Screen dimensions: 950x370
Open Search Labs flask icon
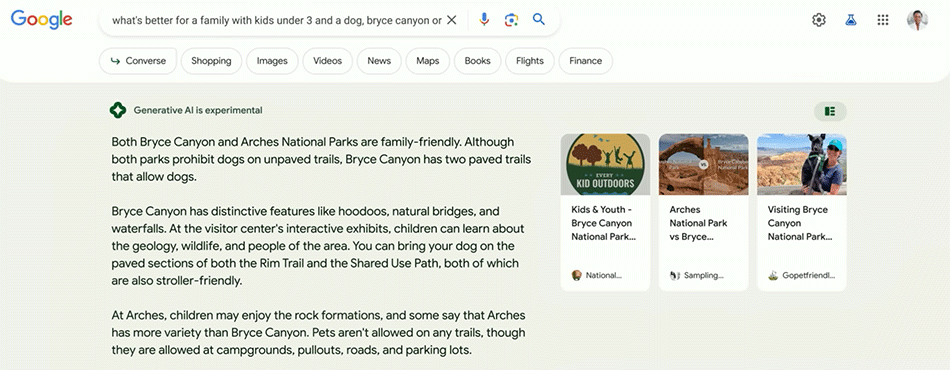click(x=851, y=20)
